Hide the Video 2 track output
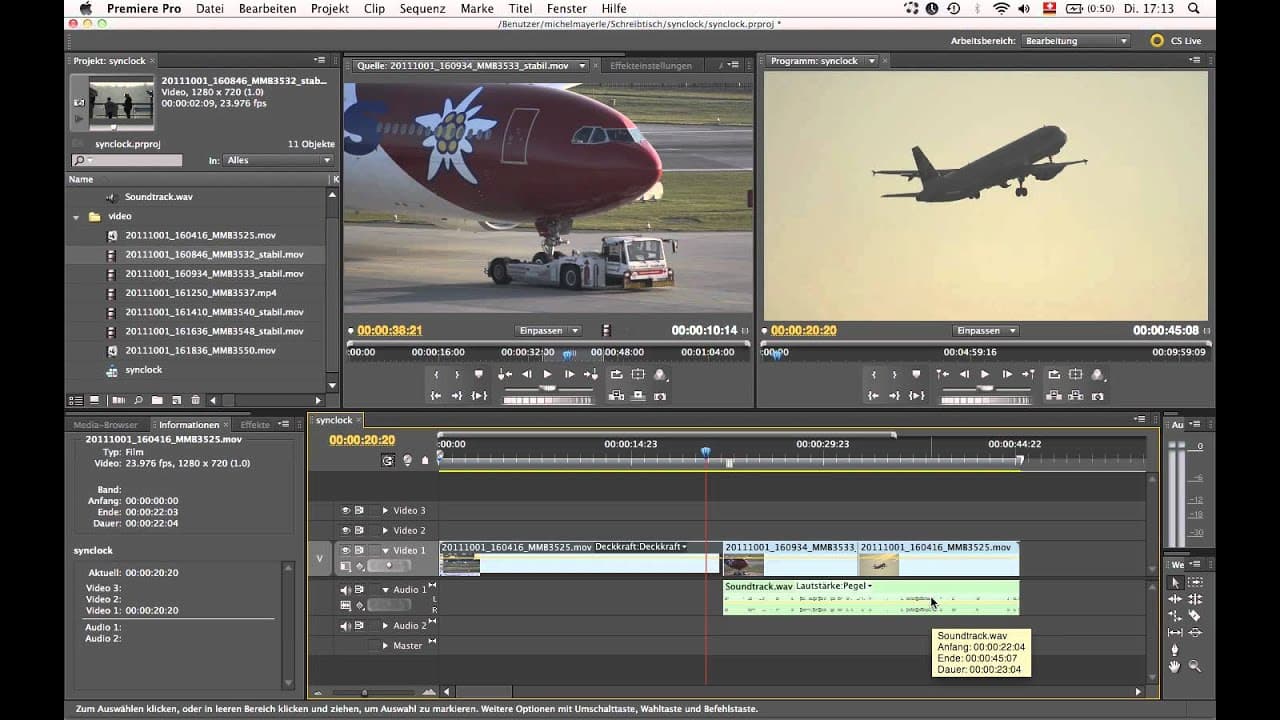The image size is (1280, 720). 346,530
